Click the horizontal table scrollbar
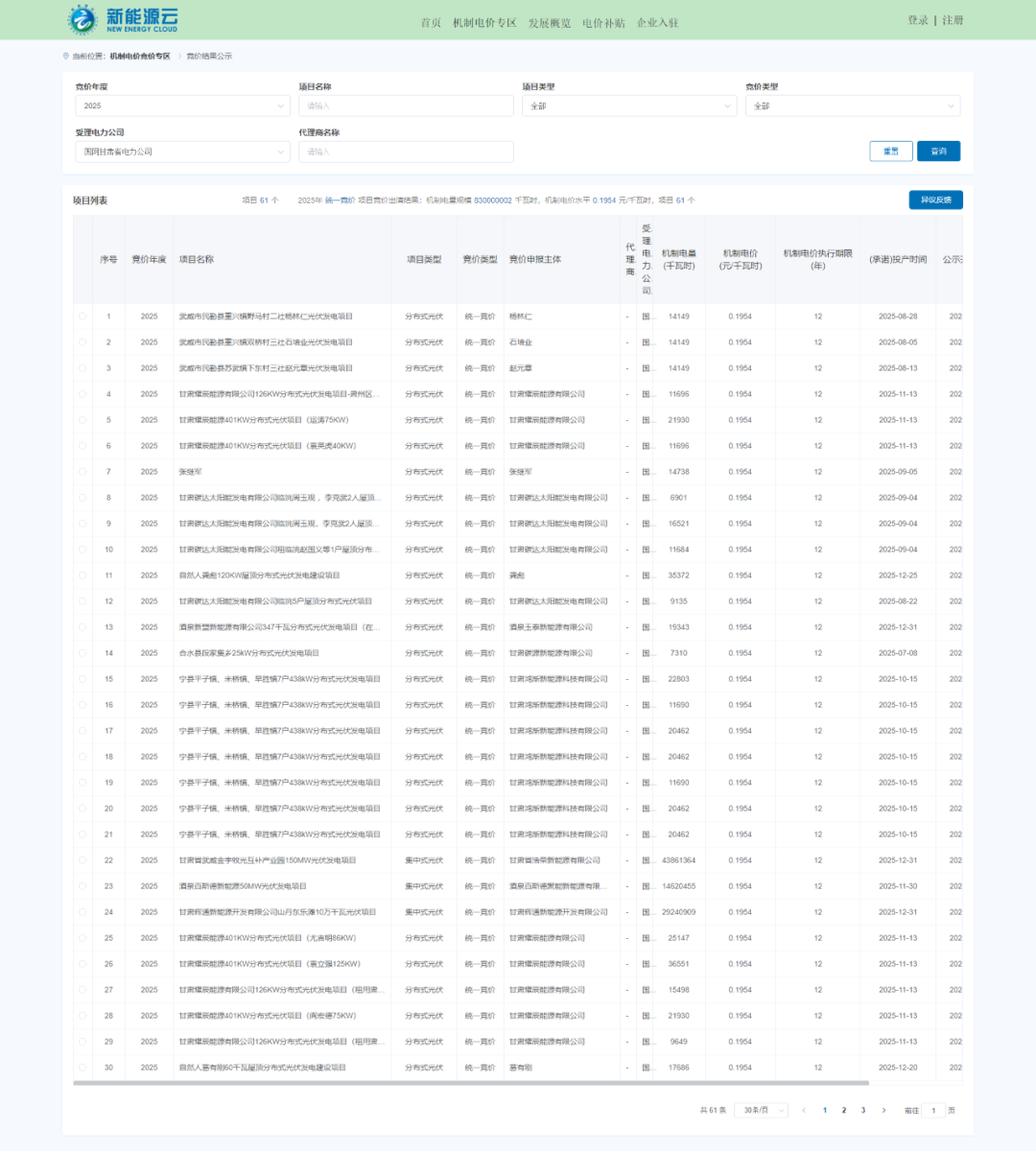This screenshot has width=1036, height=1151. point(470,1083)
